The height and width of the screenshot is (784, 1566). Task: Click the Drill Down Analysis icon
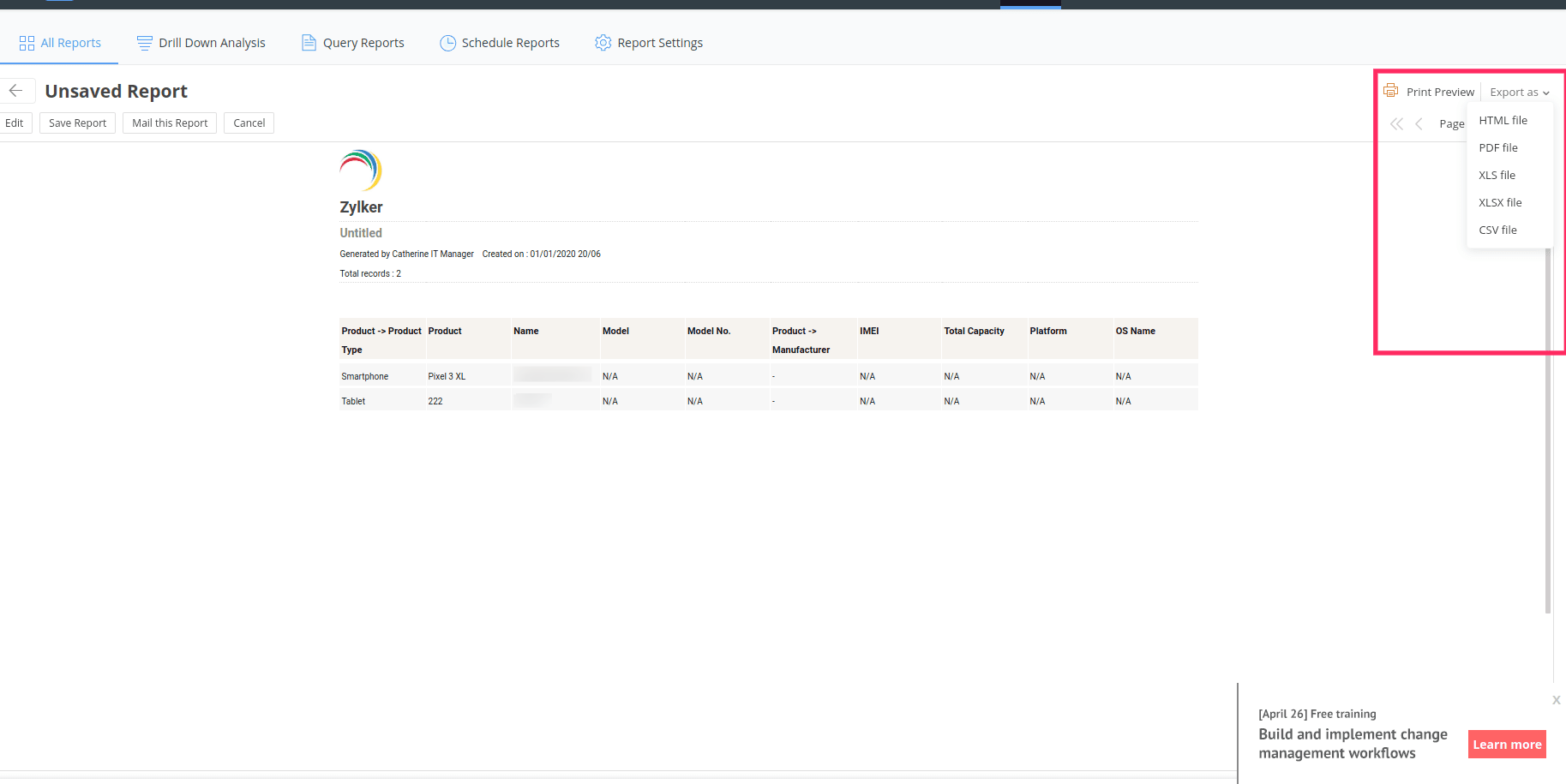point(144,43)
